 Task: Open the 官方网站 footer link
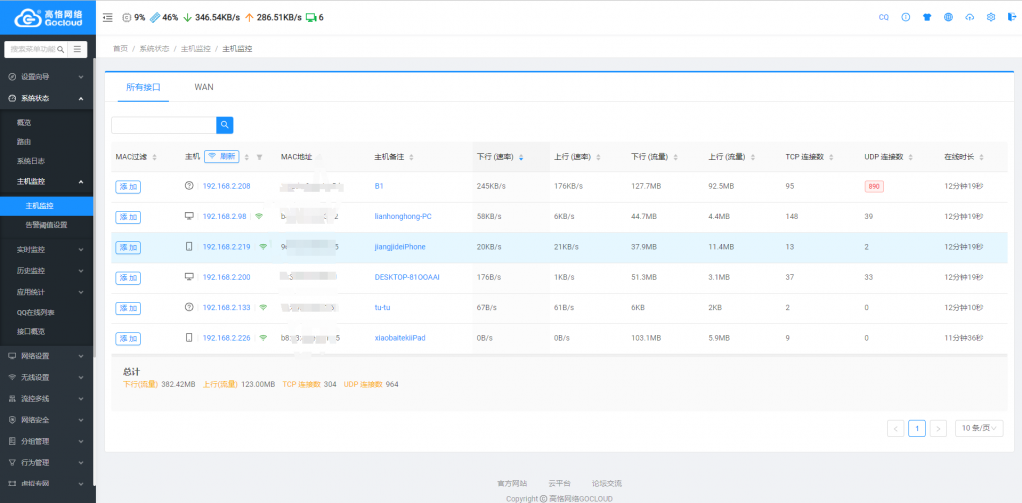tap(512, 483)
